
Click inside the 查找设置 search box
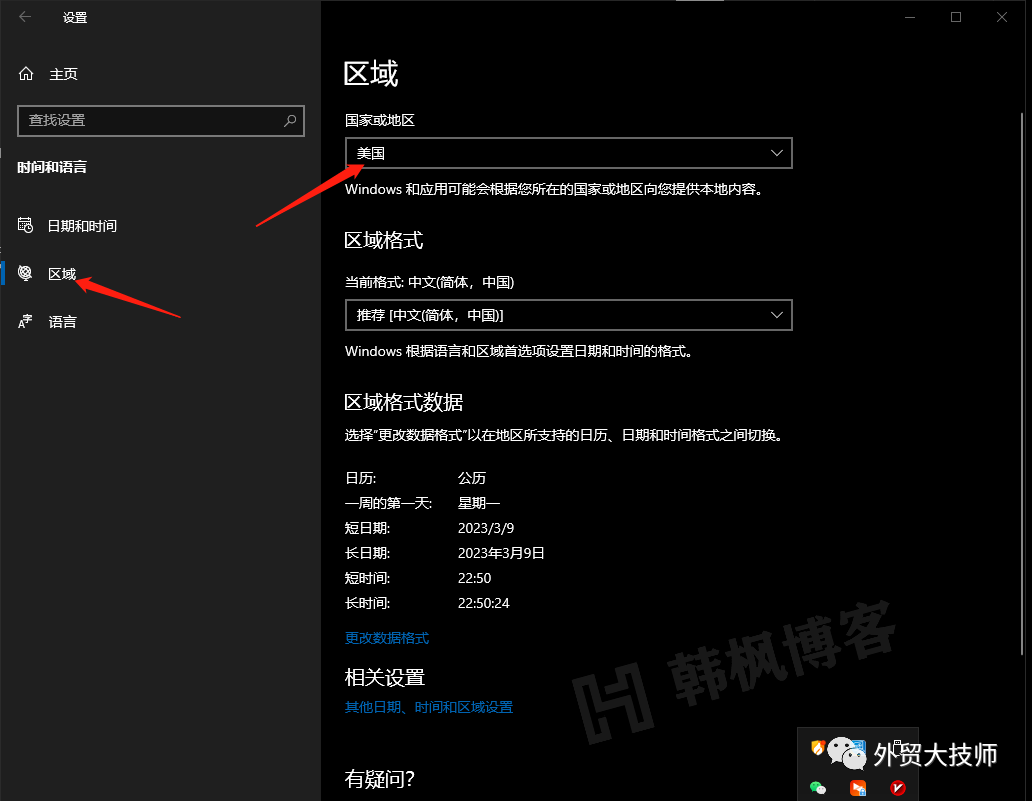point(150,121)
